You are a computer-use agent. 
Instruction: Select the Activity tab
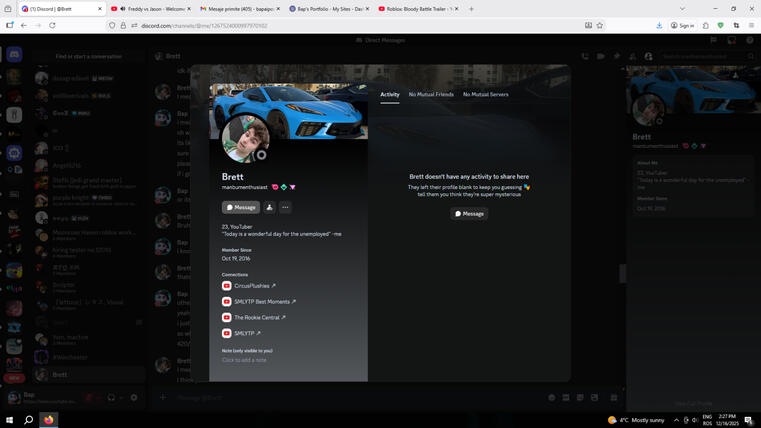click(x=389, y=94)
